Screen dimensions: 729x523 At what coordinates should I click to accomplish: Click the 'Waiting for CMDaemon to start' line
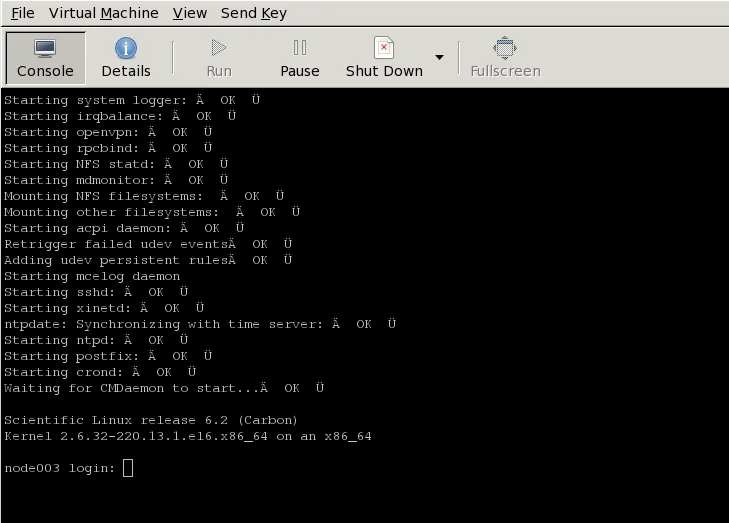tap(164, 388)
